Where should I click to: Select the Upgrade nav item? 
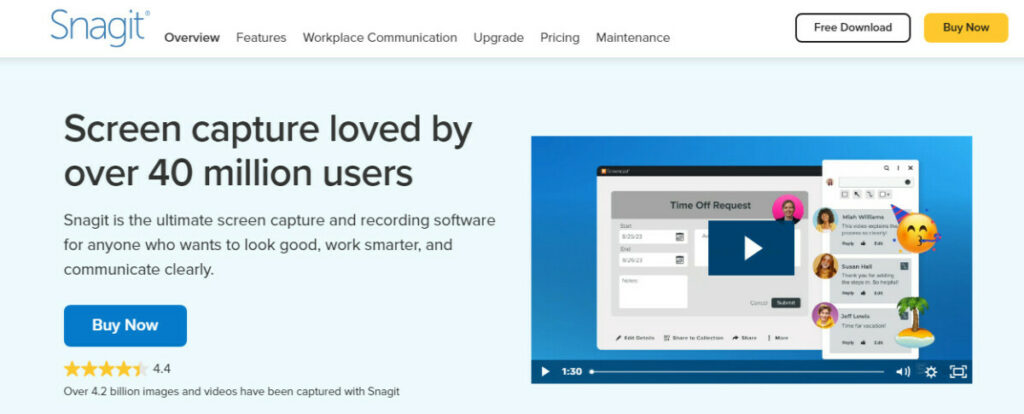click(x=498, y=38)
